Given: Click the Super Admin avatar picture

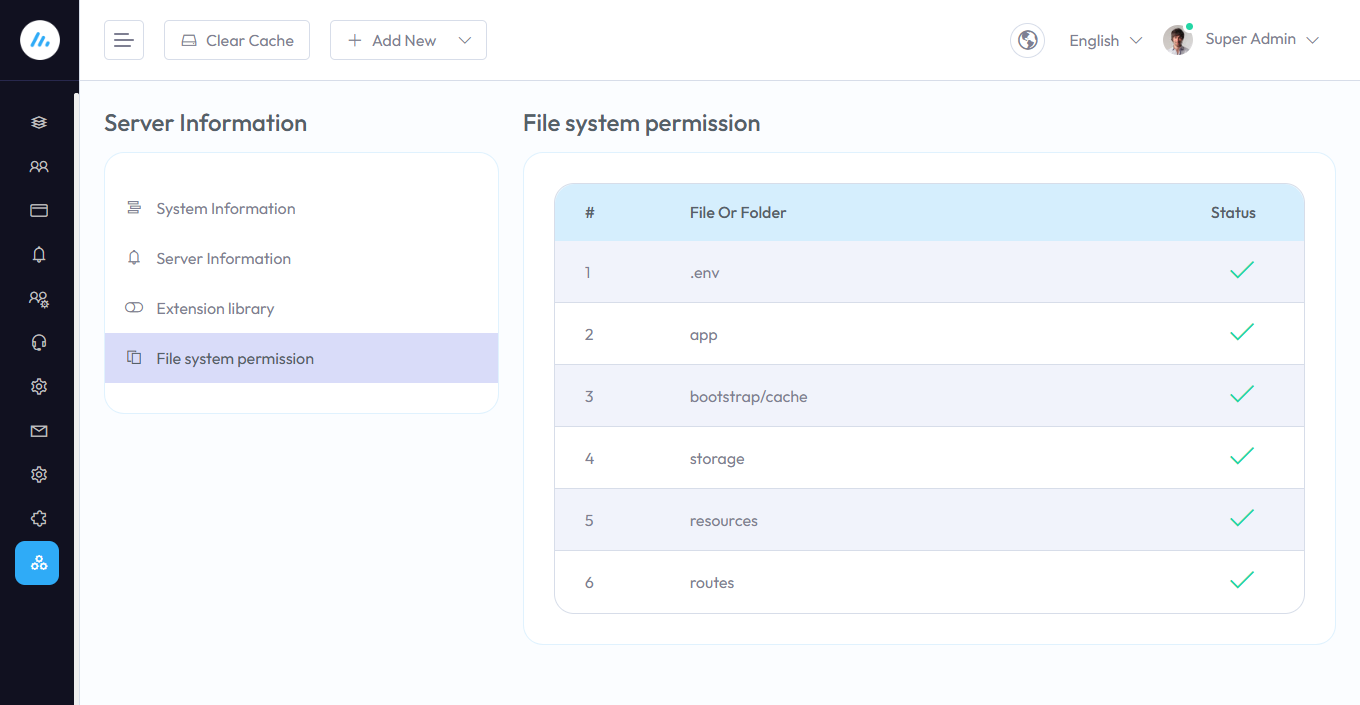Looking at the screenshot, I should (1178, 40).
